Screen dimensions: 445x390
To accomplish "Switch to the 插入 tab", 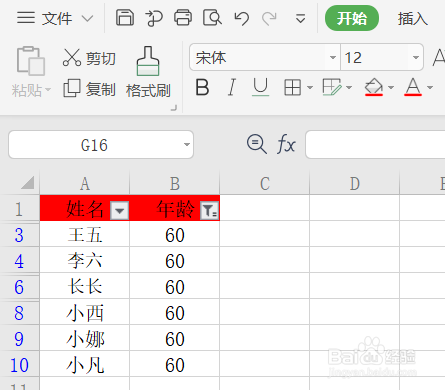I will coord(412,18).
